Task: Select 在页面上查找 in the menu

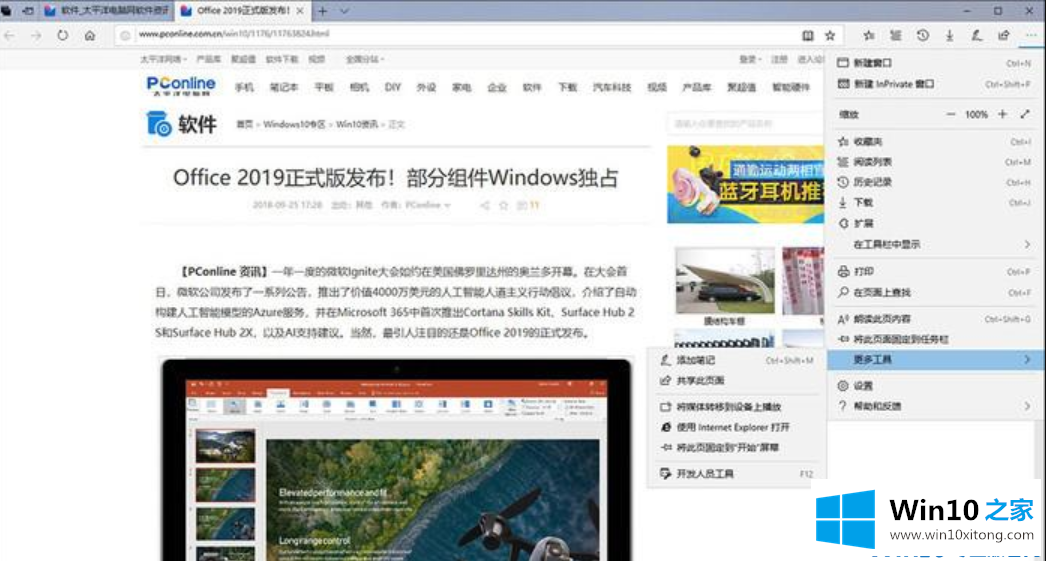Action: 935,292
